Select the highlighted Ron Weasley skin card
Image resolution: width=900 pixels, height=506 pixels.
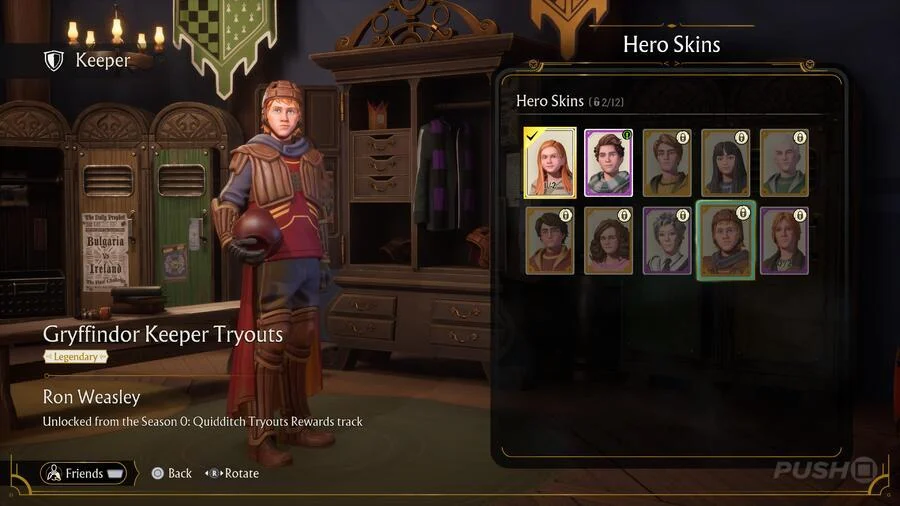coord(726,240)
